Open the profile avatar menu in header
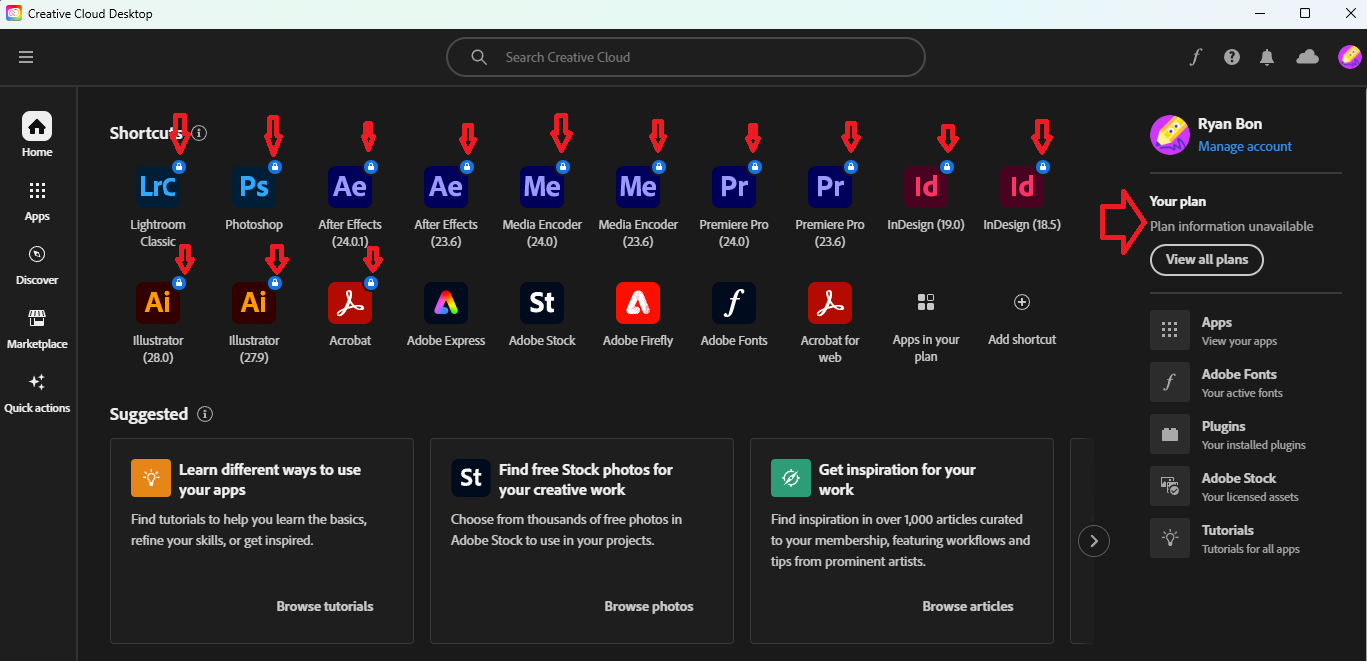1367x662 pixels. 1349,57
